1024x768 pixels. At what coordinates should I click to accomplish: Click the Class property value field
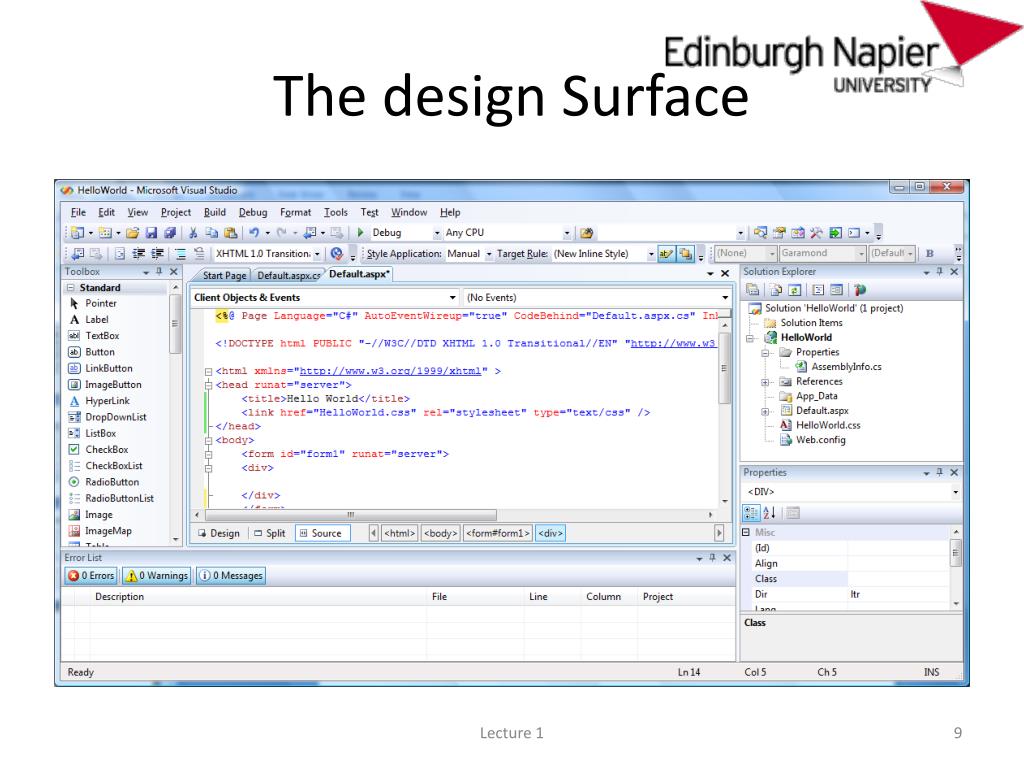click(899, 579)
